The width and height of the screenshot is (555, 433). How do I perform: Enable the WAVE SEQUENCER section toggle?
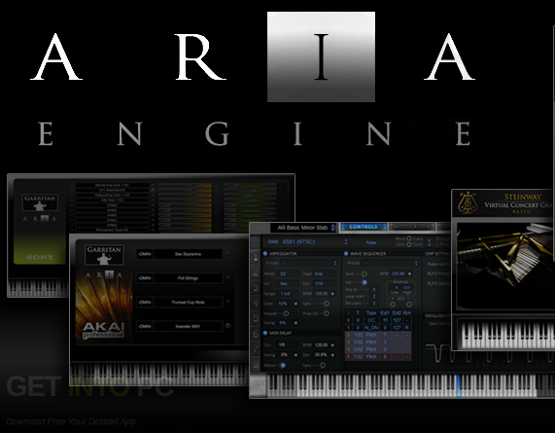[x=346, y=253]
